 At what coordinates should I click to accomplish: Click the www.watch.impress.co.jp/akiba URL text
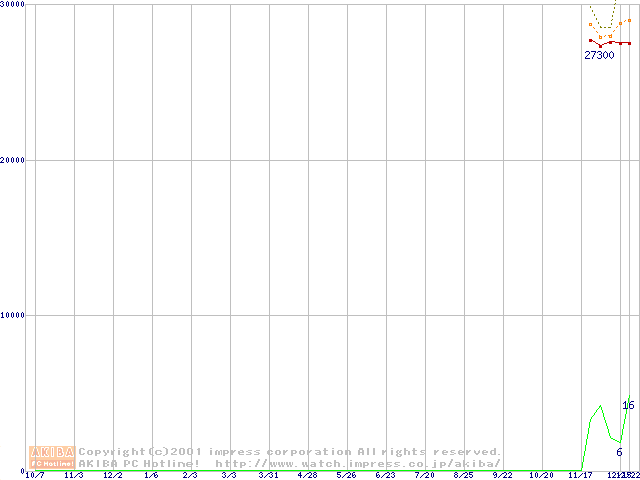[x=358, y=463]
